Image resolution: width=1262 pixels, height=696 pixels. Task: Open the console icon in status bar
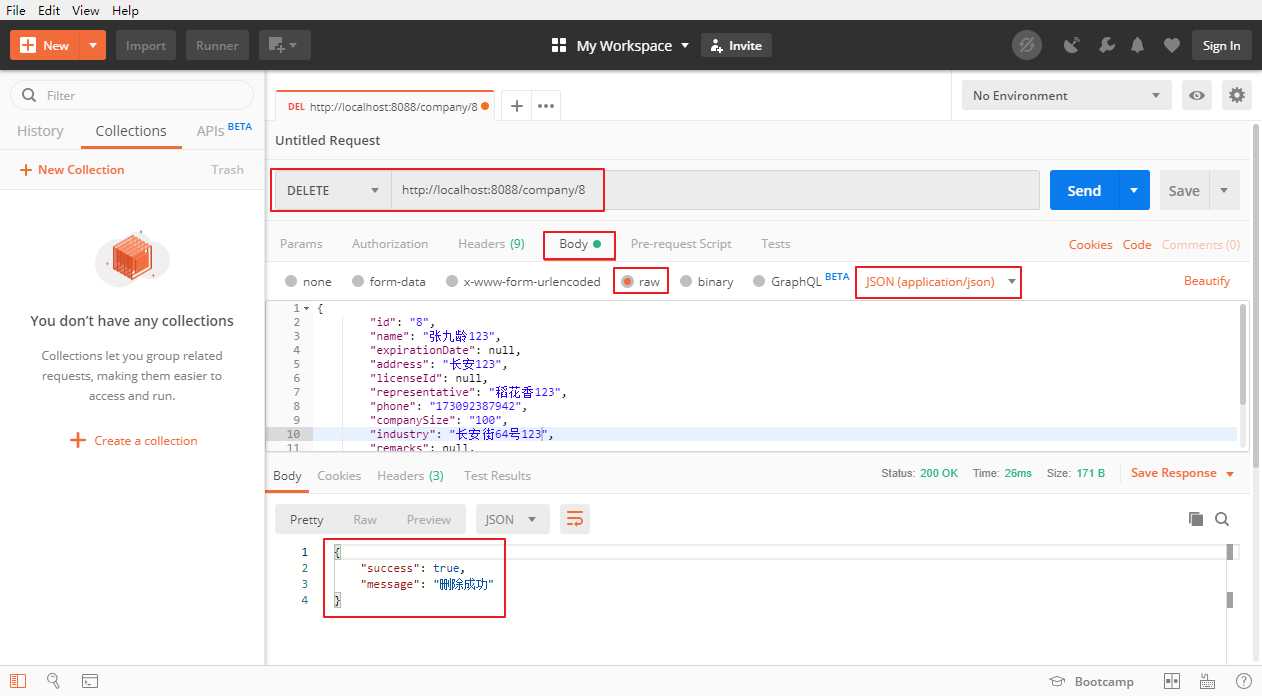click(89, 681)
